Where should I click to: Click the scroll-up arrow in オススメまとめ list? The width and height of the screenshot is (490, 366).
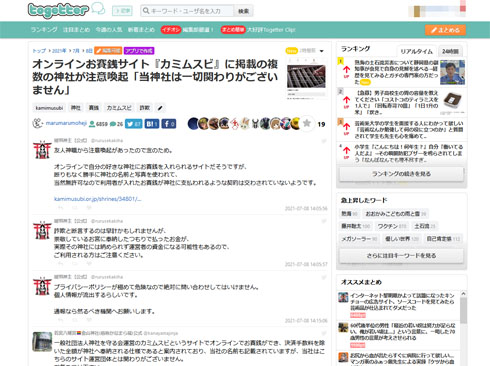pos(463,294)
